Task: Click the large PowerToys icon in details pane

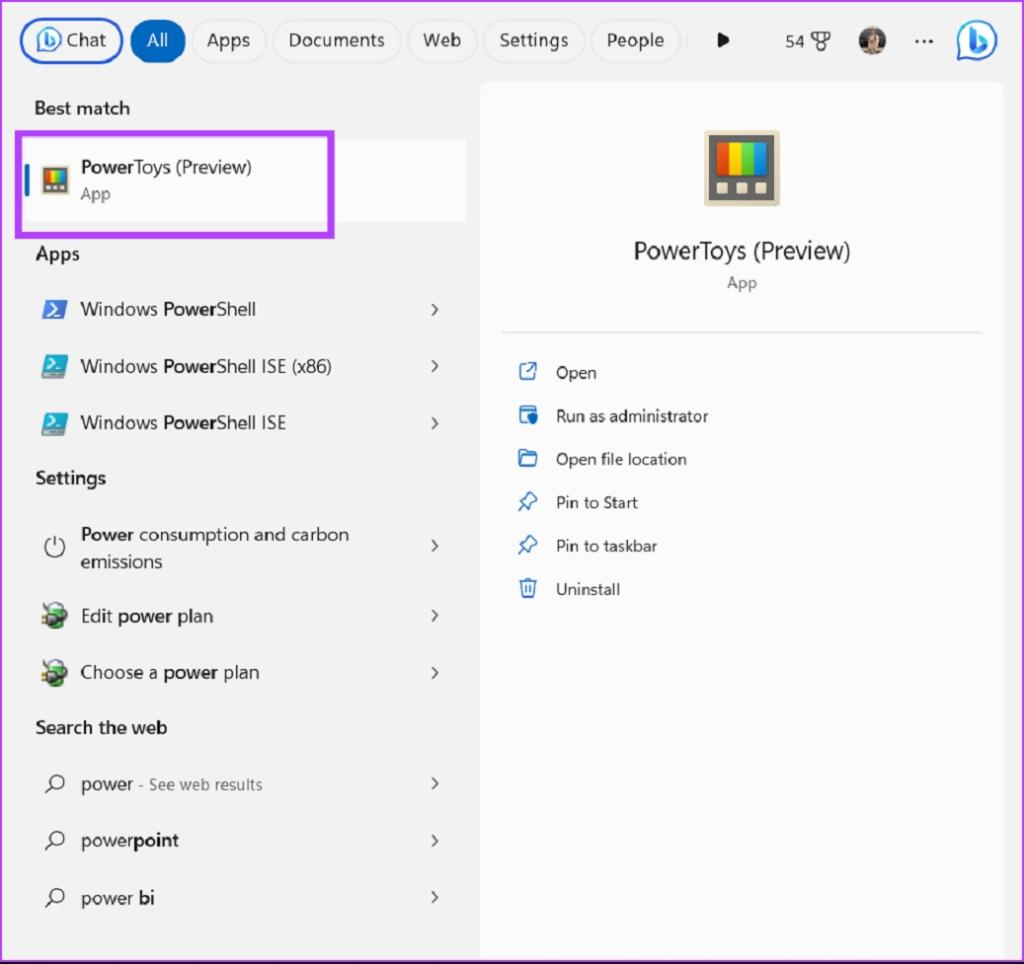Action: pos(741,168)
